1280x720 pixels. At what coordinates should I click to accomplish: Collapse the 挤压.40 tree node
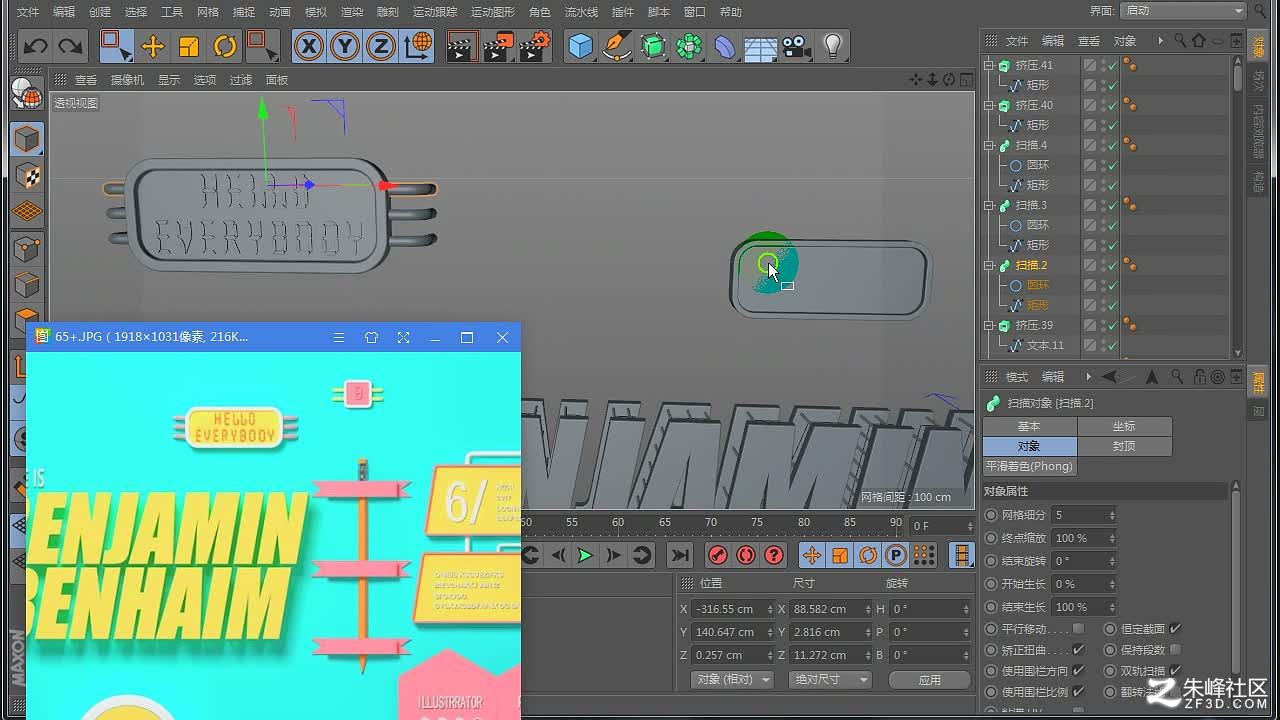tap(989, 105)
